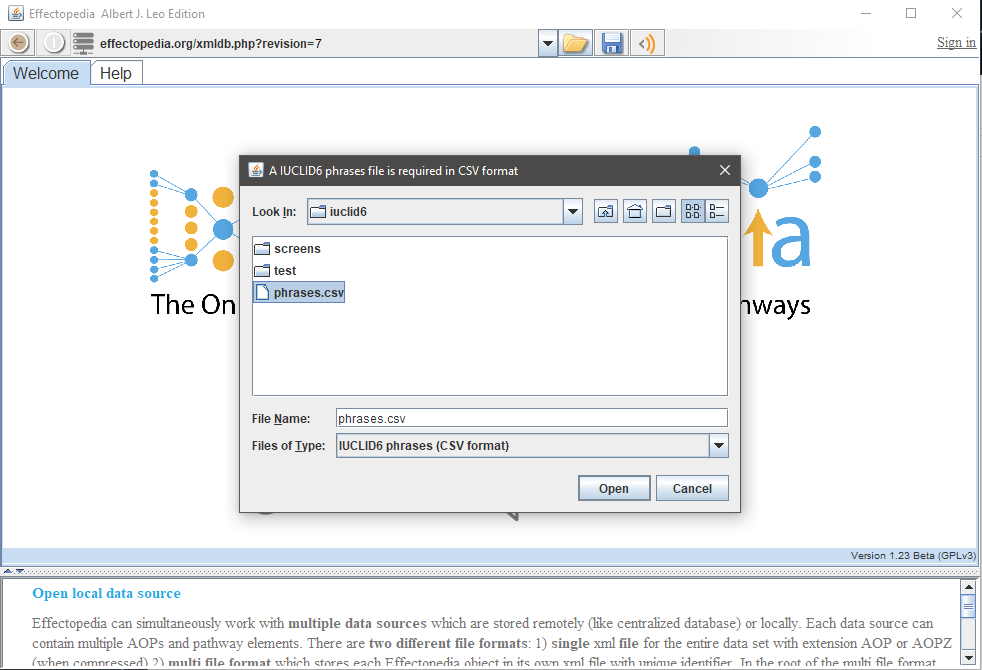Click the scroll down arrow in help panel
The image size is (982, 670).
(x=968, y=657)
